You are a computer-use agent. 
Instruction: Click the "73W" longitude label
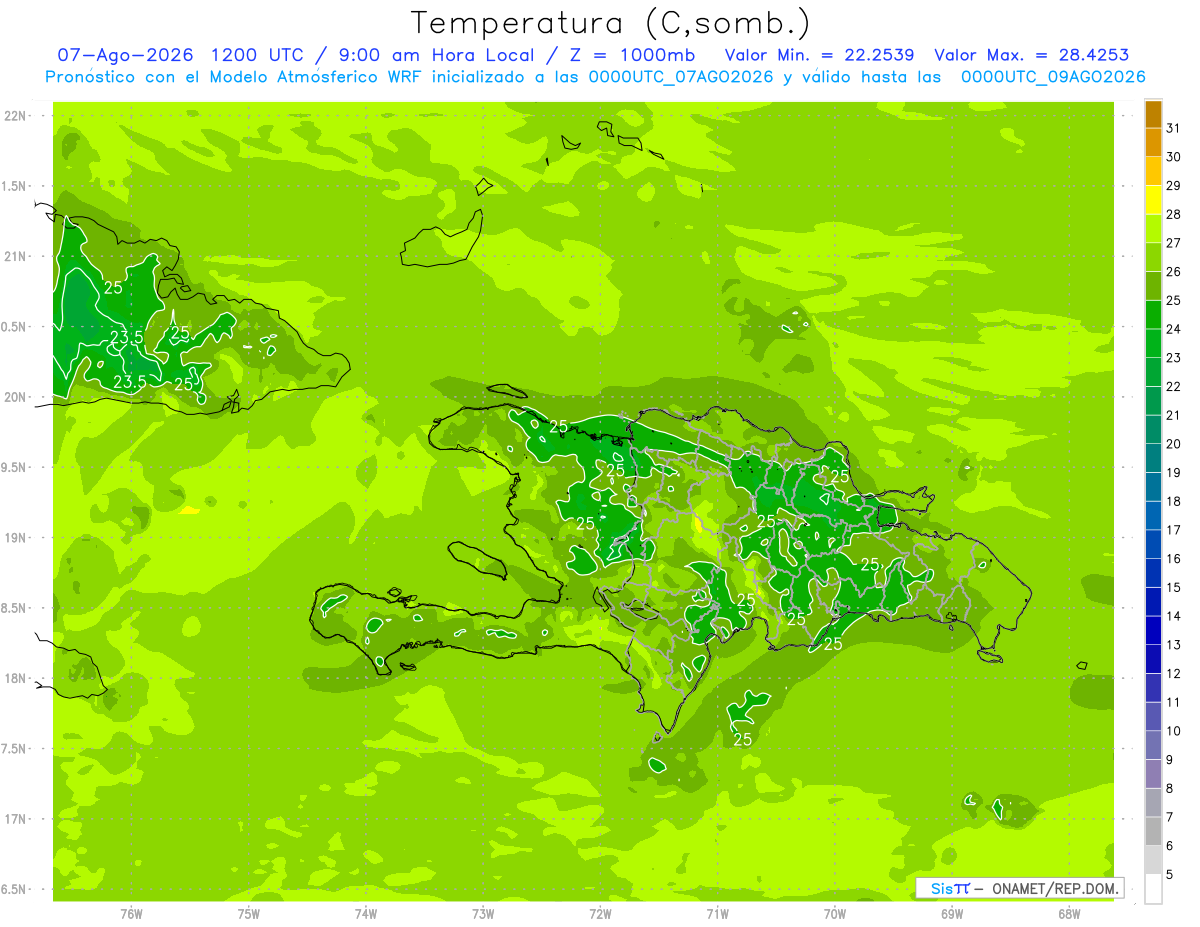coord(483,913)
